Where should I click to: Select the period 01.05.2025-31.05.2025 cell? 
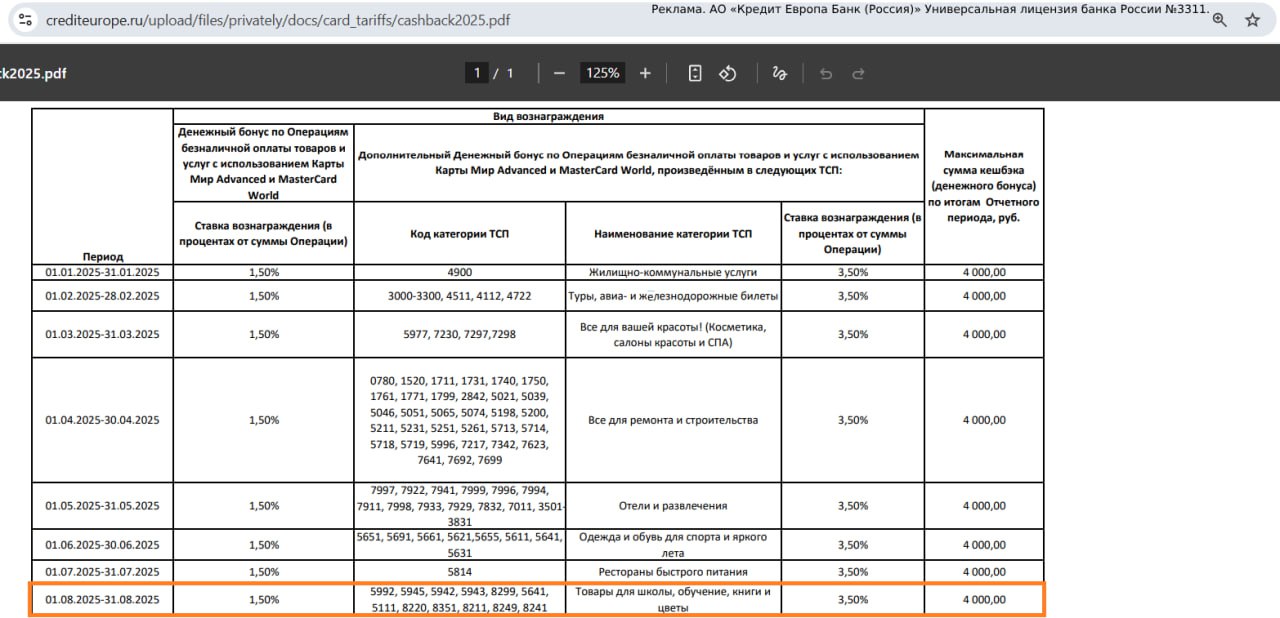(103, 506)
